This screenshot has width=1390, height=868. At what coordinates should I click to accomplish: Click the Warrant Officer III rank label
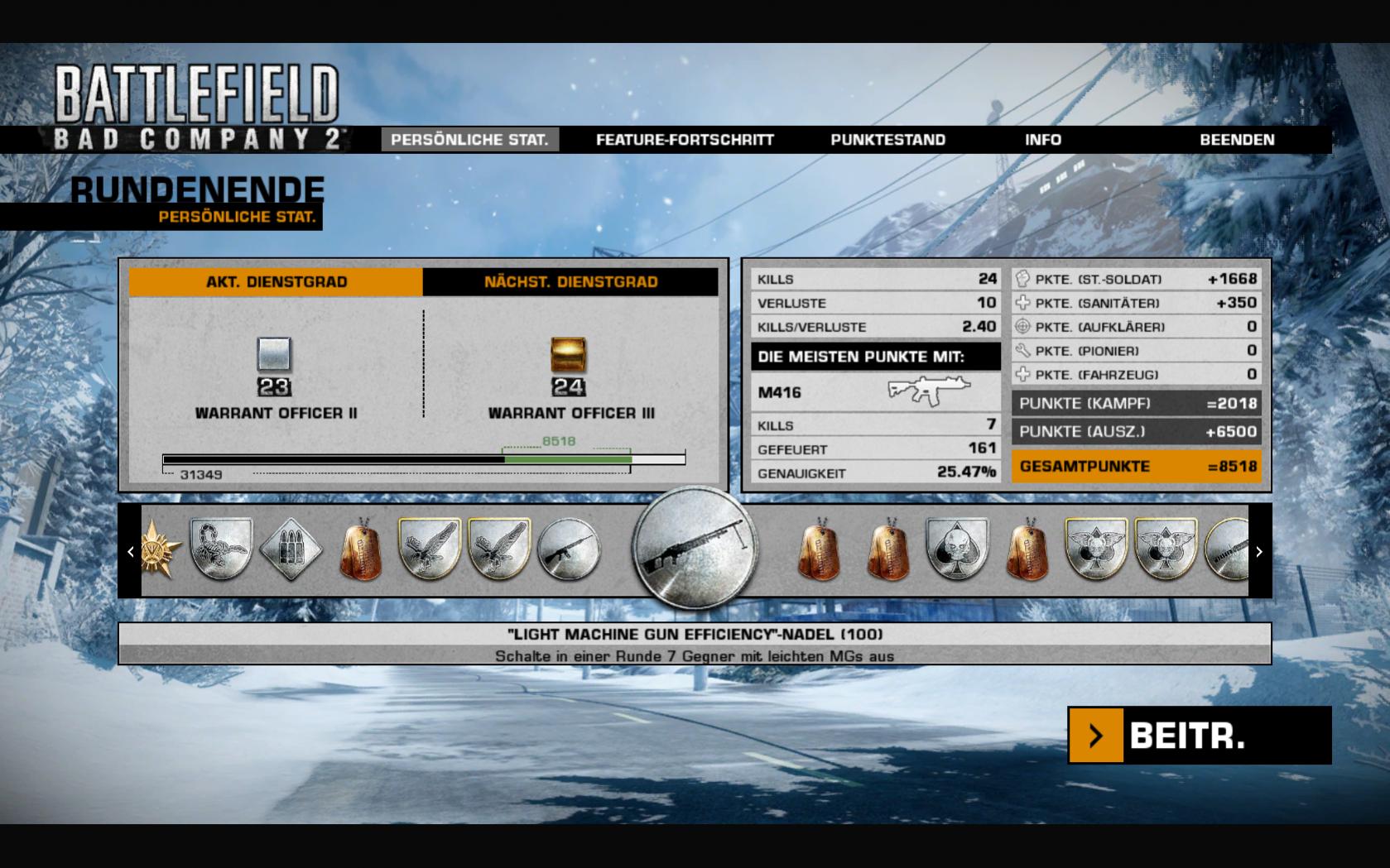[570, 413]
